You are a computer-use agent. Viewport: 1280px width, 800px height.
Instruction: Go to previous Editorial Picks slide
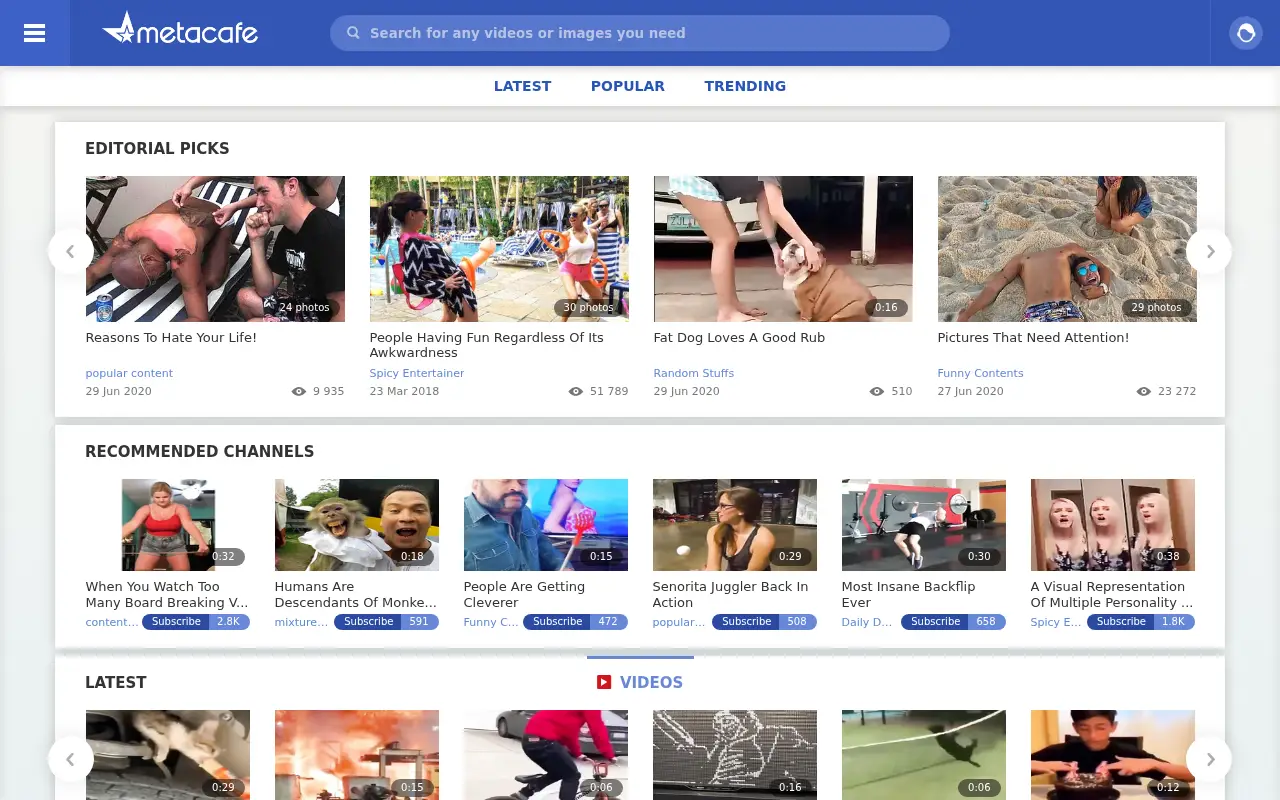(70, 251)
